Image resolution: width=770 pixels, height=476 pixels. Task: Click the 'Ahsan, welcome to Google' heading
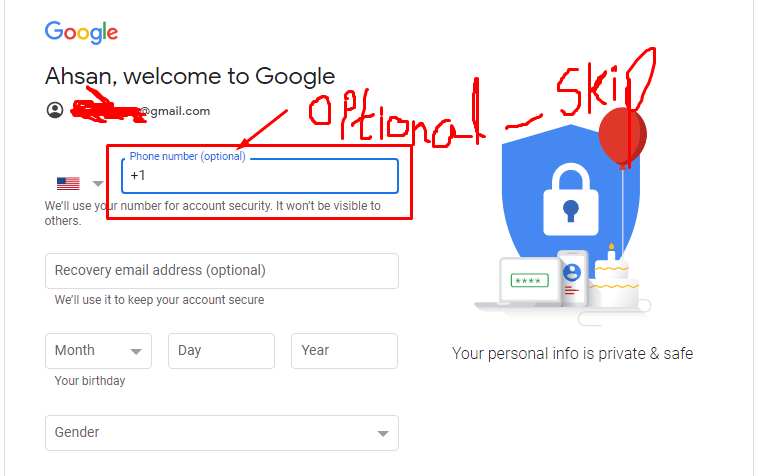pos(190,77)
